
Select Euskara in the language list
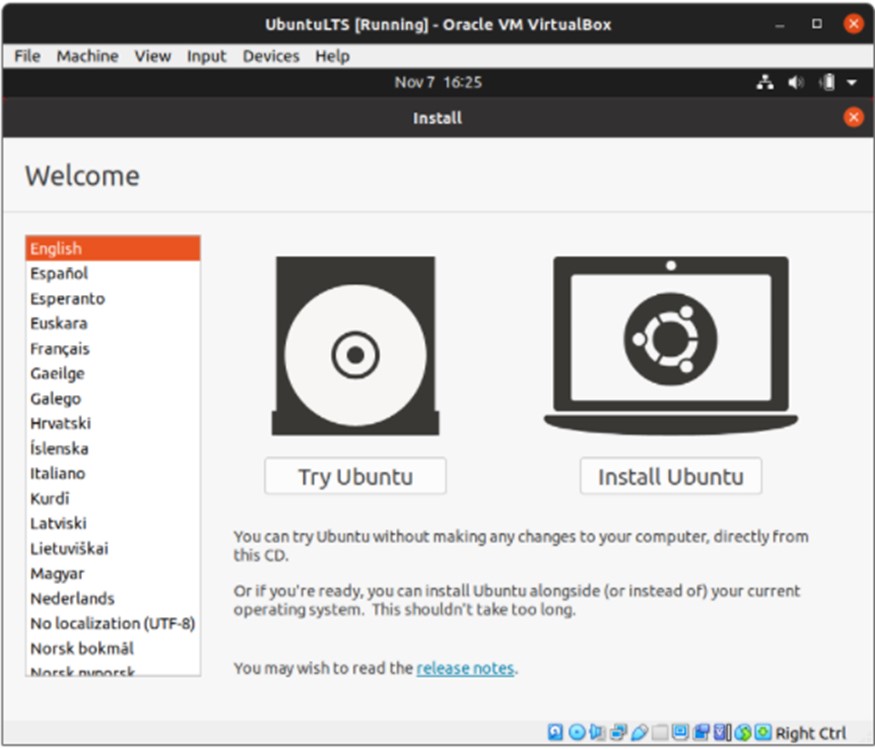[113, 323]
